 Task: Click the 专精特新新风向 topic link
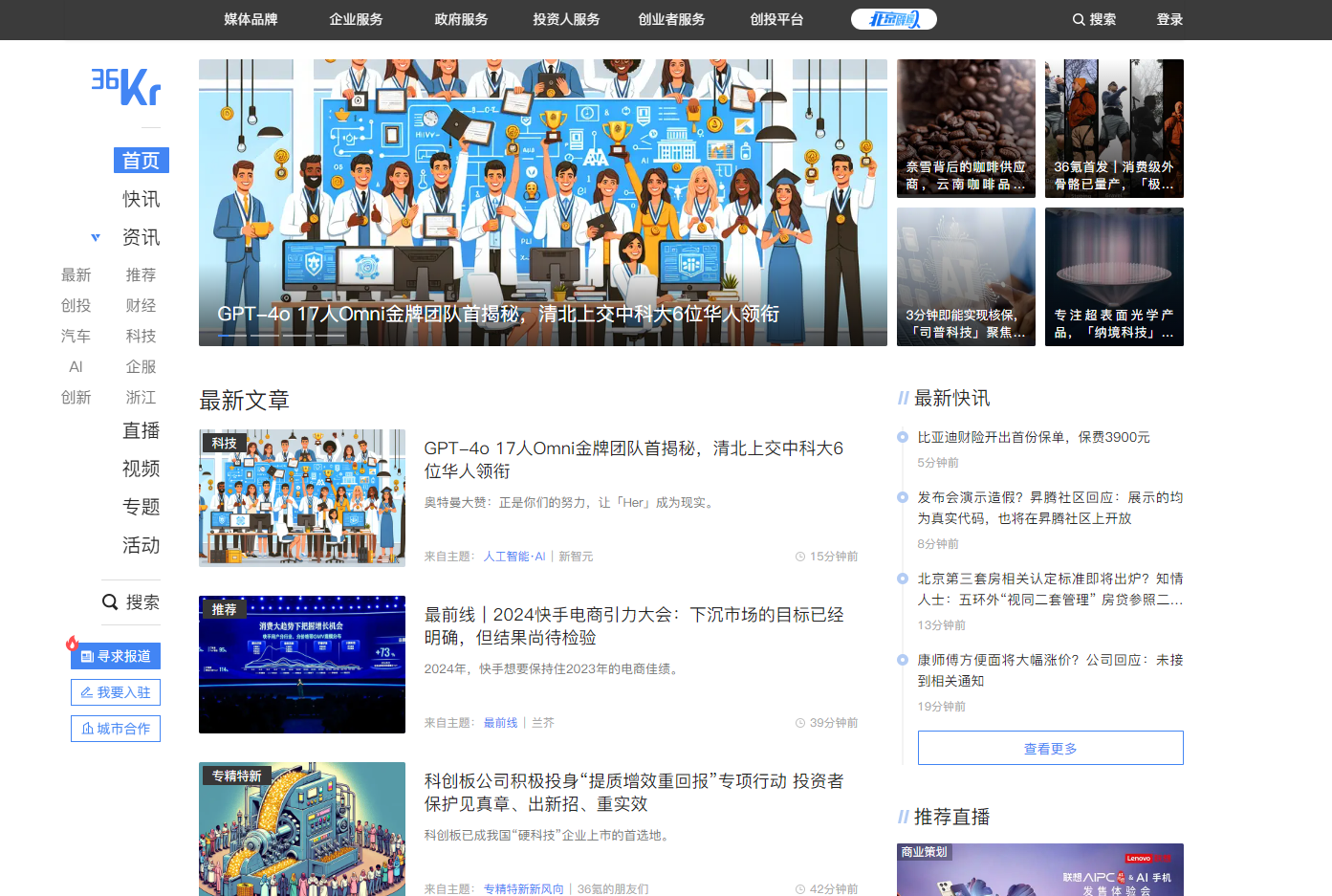coord(524,889)
